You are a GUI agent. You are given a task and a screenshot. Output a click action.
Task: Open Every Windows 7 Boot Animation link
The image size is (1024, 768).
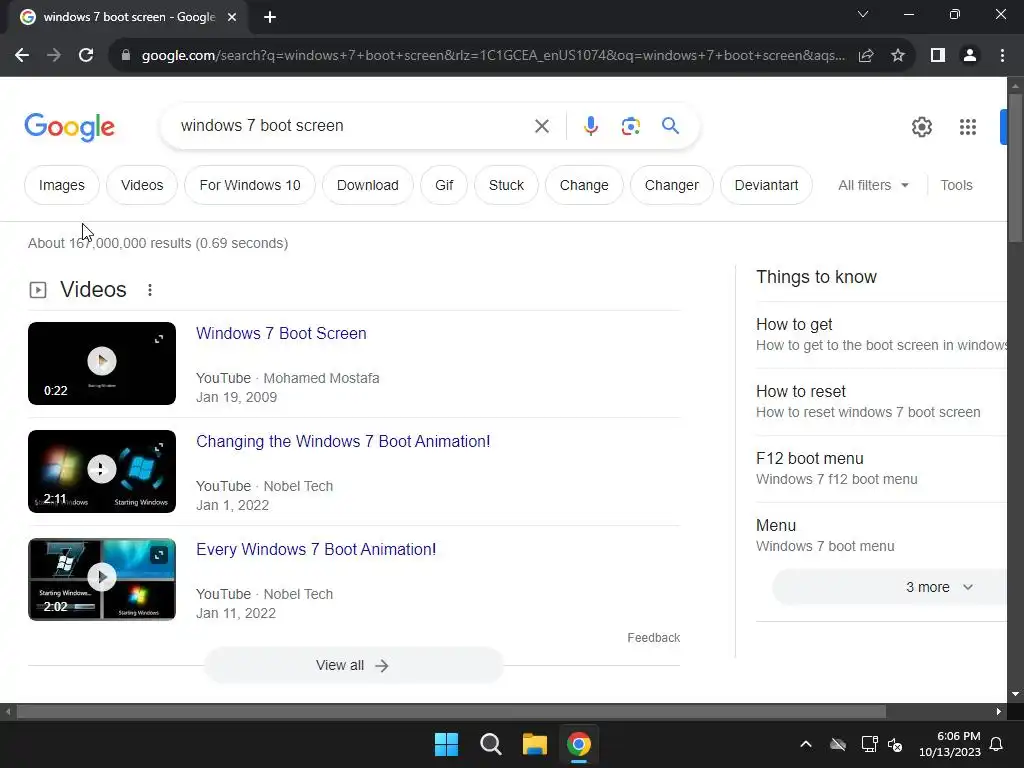click(x=316, y=550)
